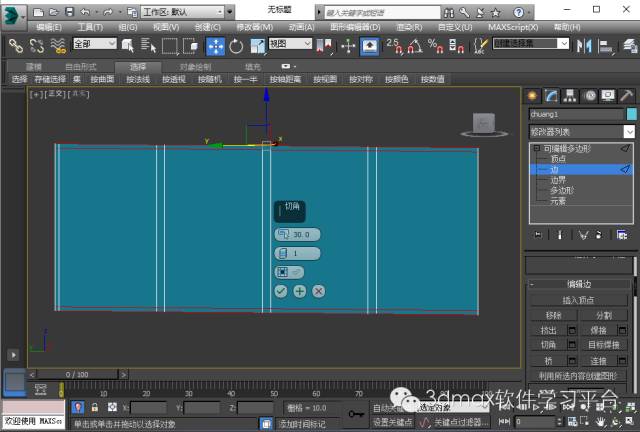
Task: Confirm the chamfer with the green checkmark
Action: pyautogui.click(x=280, y=291)
